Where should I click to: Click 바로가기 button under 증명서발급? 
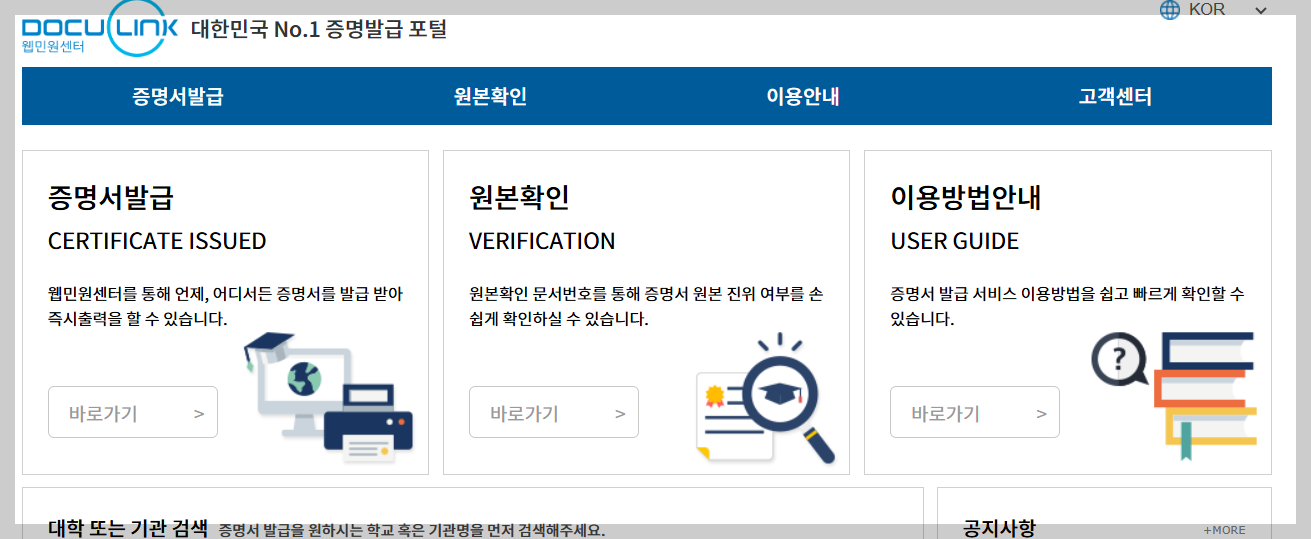133,412
